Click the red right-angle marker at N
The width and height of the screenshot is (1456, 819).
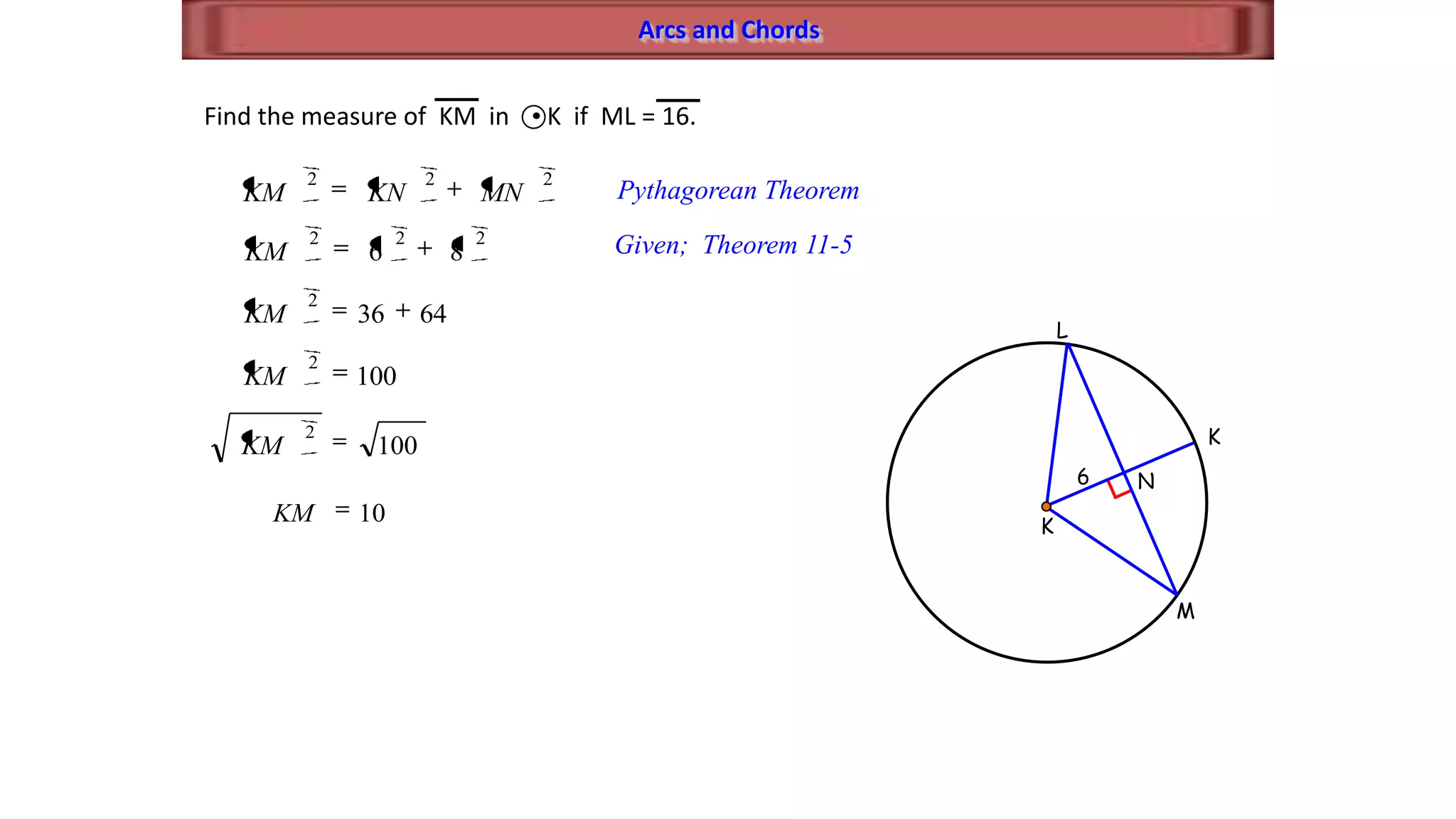[x=1118, y=489]
